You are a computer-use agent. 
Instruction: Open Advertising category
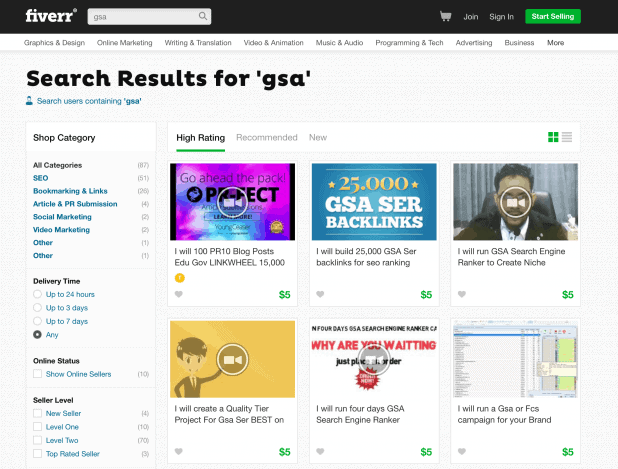pyautogui.click(x=474, y=43)
